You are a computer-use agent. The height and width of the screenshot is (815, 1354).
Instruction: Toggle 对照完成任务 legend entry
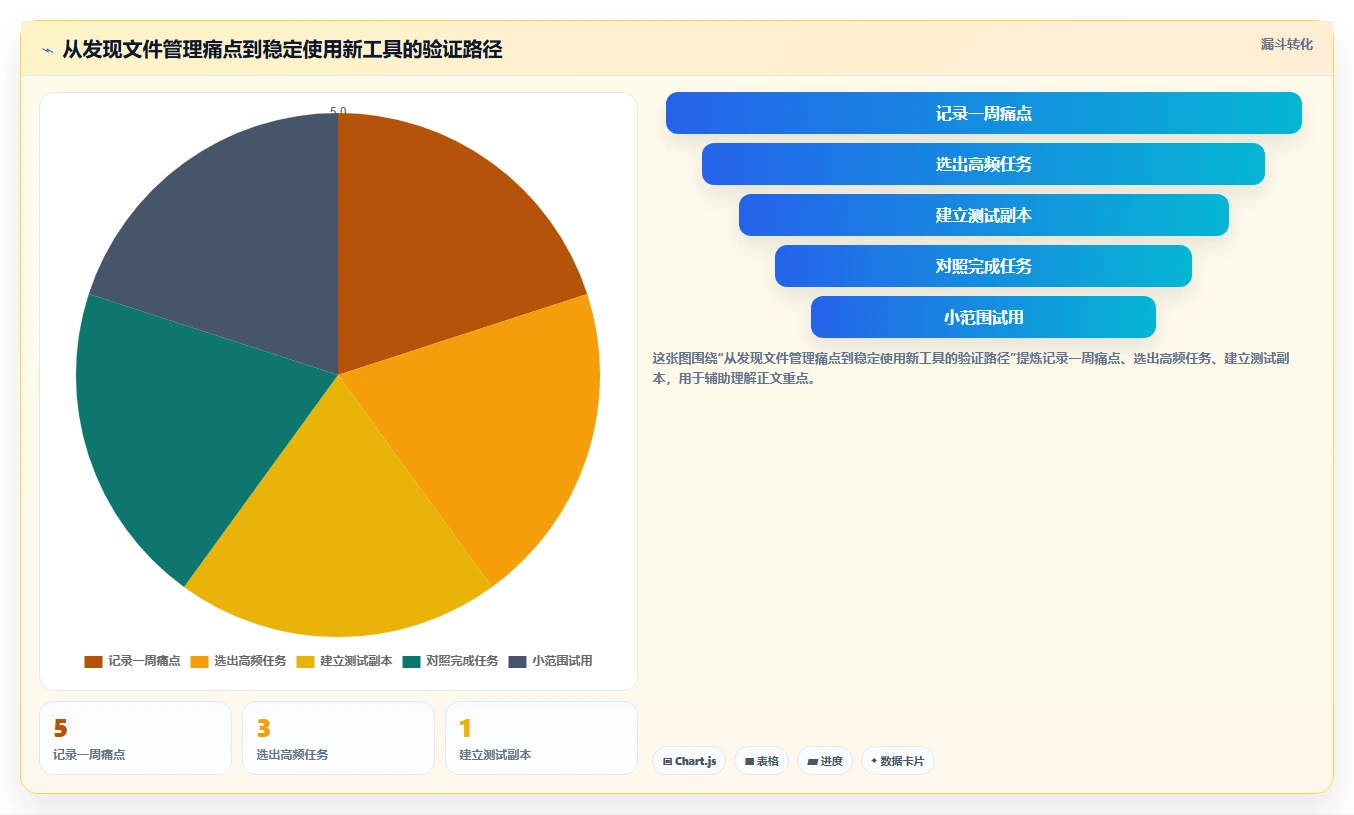(x=450, y=661)
